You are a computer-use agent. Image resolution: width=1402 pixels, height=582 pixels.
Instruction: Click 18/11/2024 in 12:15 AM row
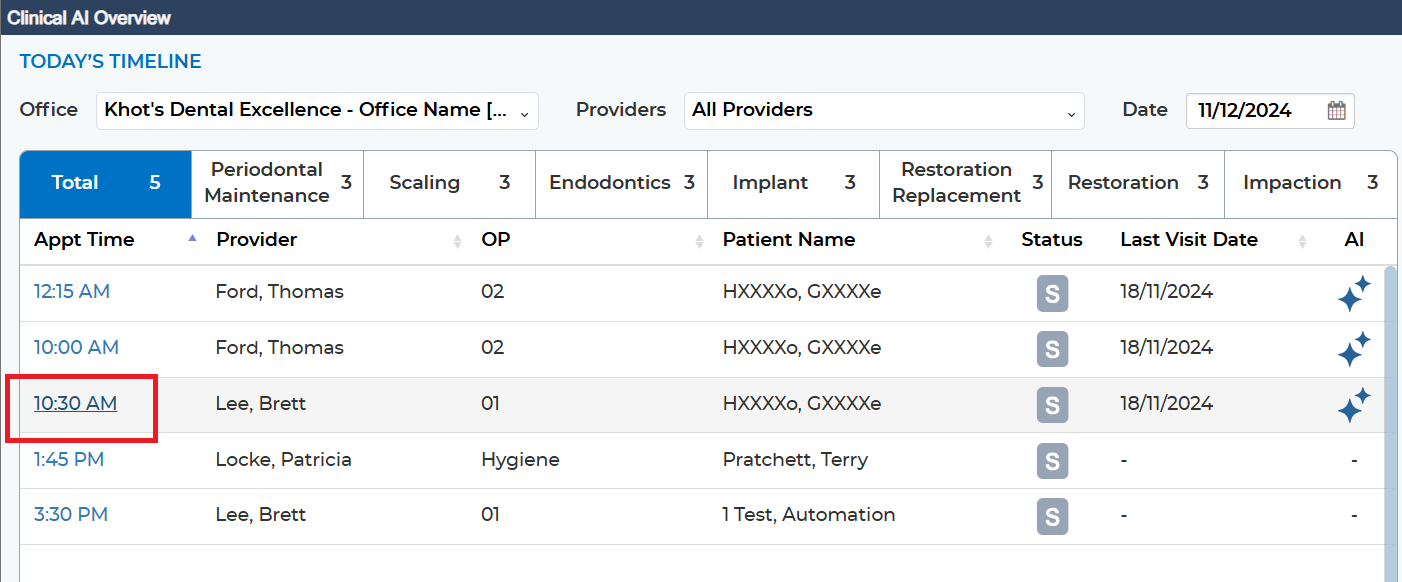[x=1167, y=292]
